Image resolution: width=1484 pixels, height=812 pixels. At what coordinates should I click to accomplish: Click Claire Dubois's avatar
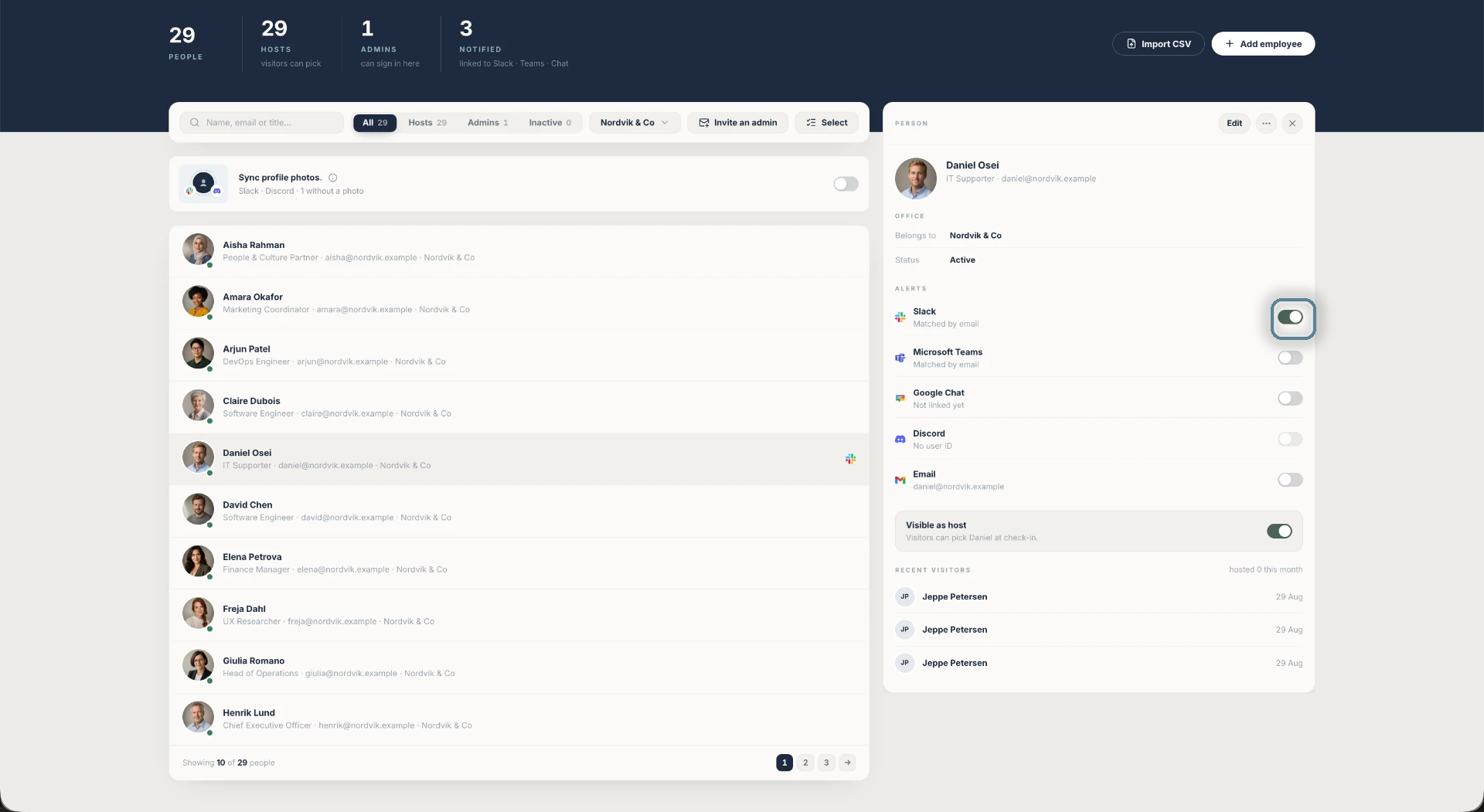[198, 405]
